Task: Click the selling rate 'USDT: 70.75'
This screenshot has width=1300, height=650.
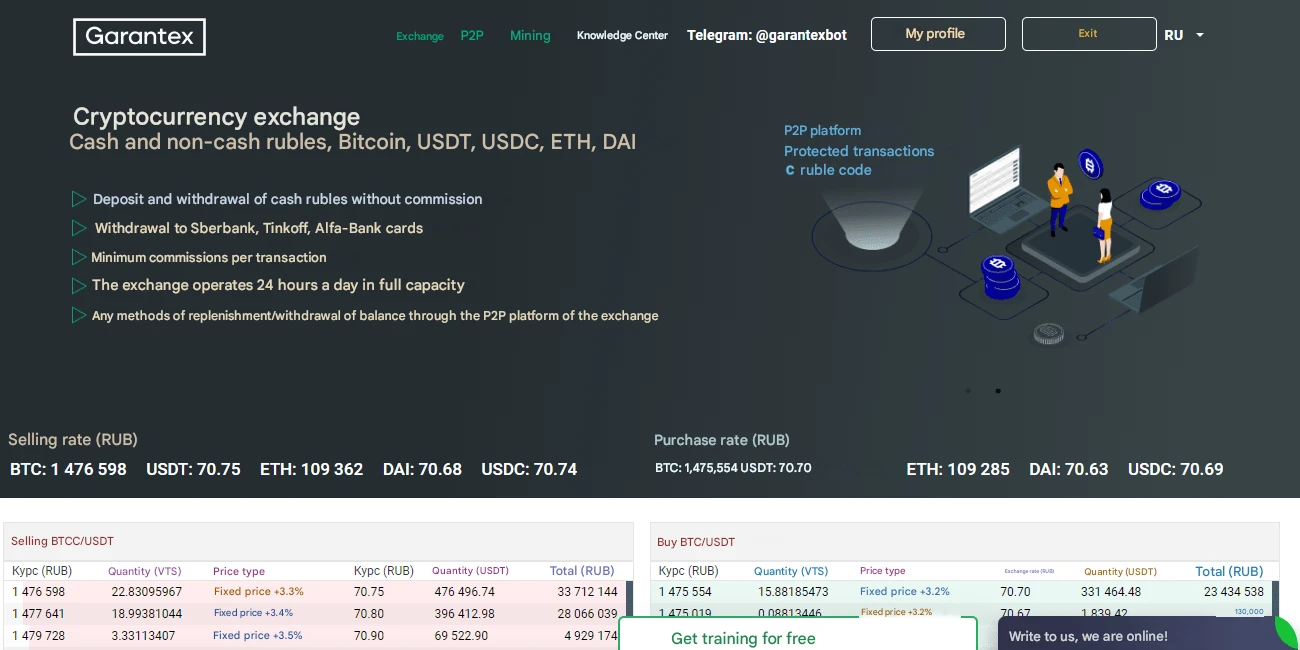Action: coord(193,469)
